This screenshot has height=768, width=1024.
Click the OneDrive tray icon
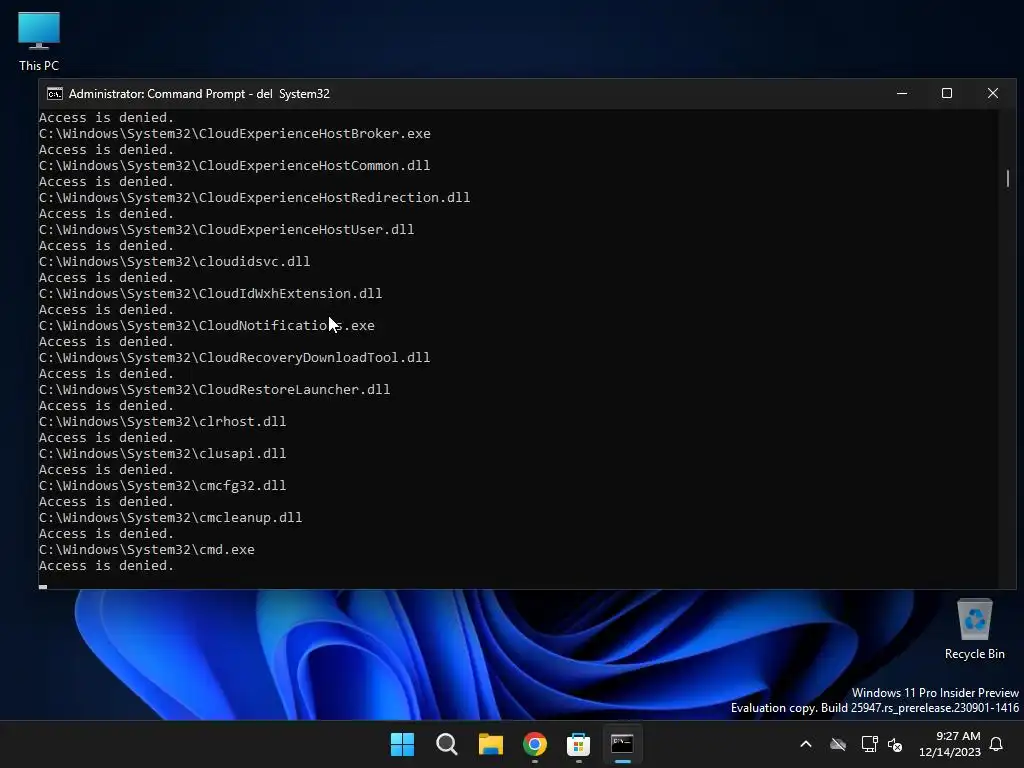838,744
